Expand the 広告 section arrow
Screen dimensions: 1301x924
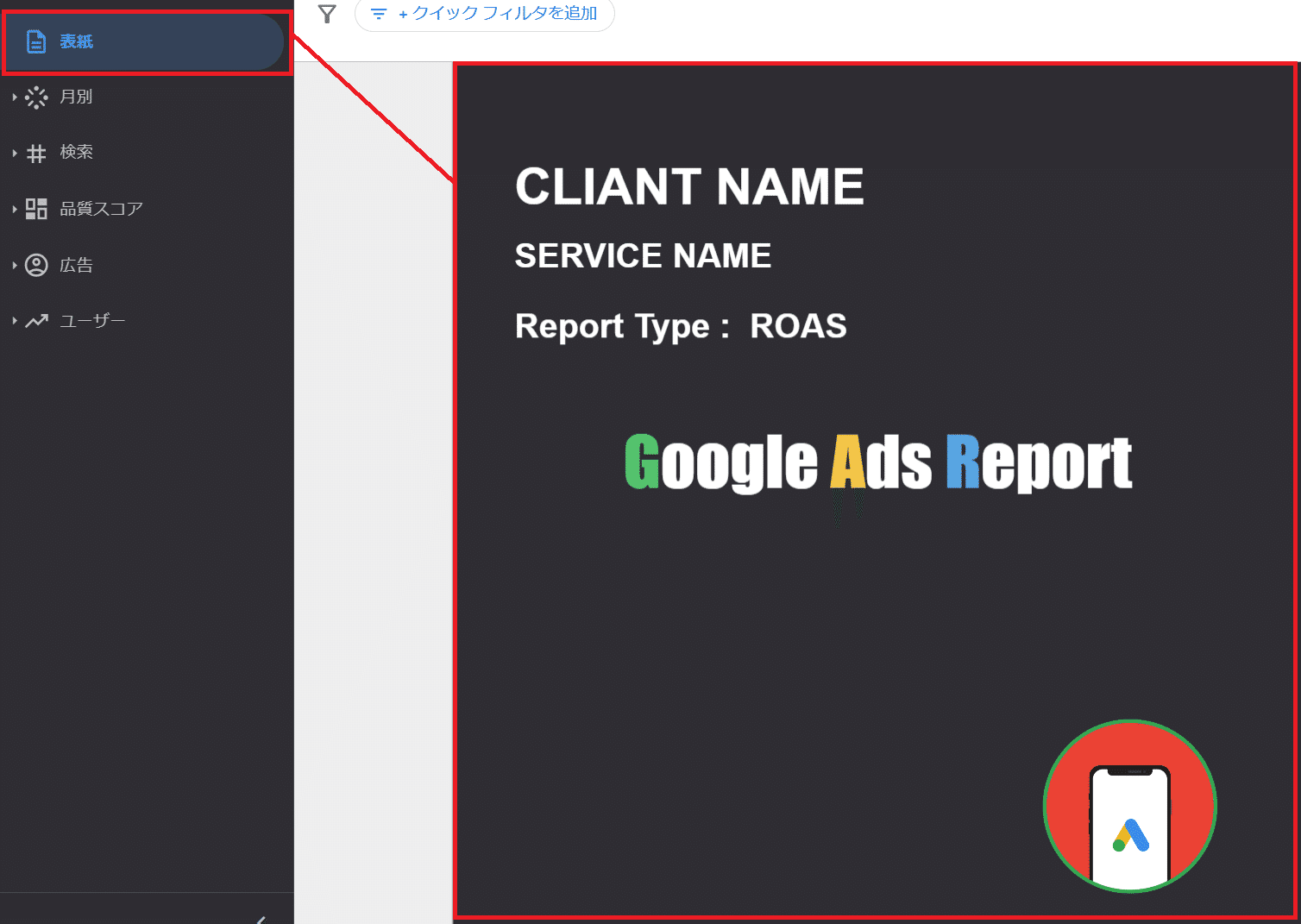tap(15, 265)
